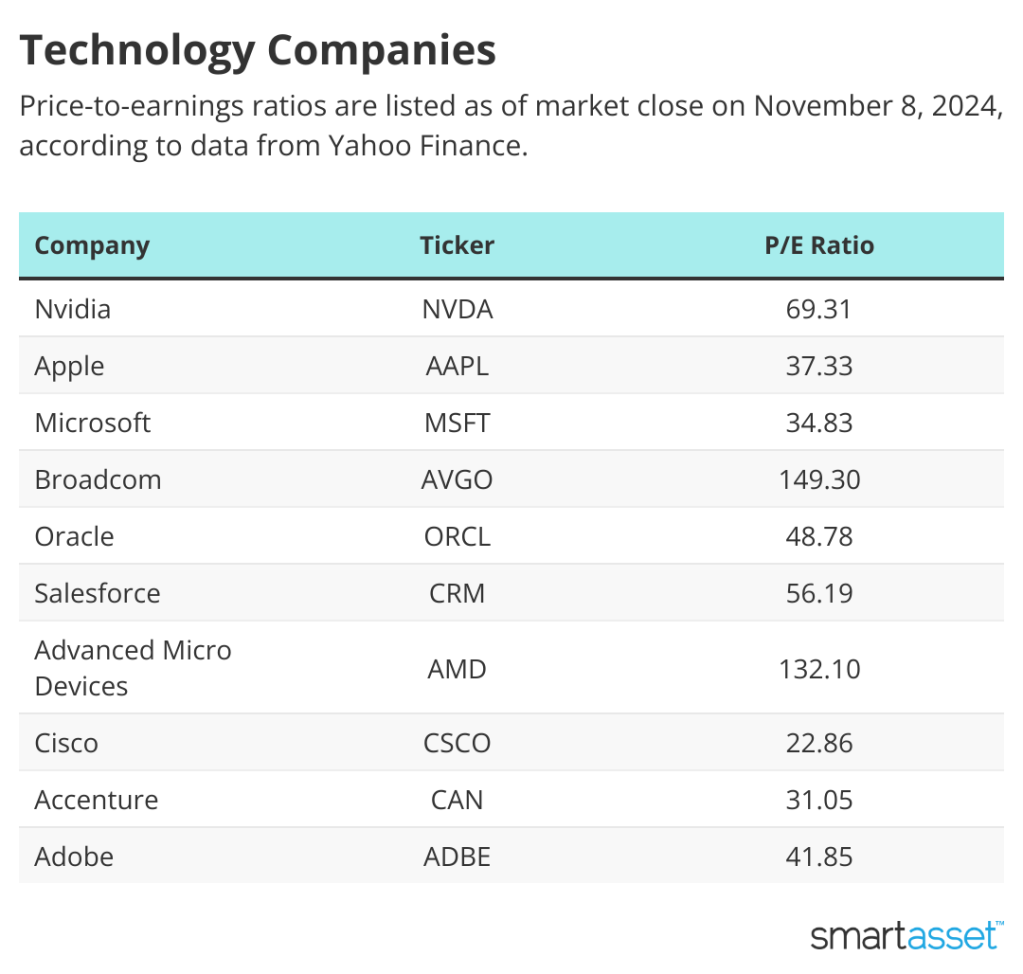Screen dimensions: 1023x974
Task: Click the Nvidia company cell
Action: (x=73, y=309)
